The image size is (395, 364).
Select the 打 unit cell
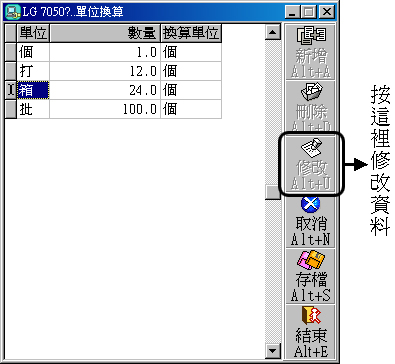(x=33, y=71)
